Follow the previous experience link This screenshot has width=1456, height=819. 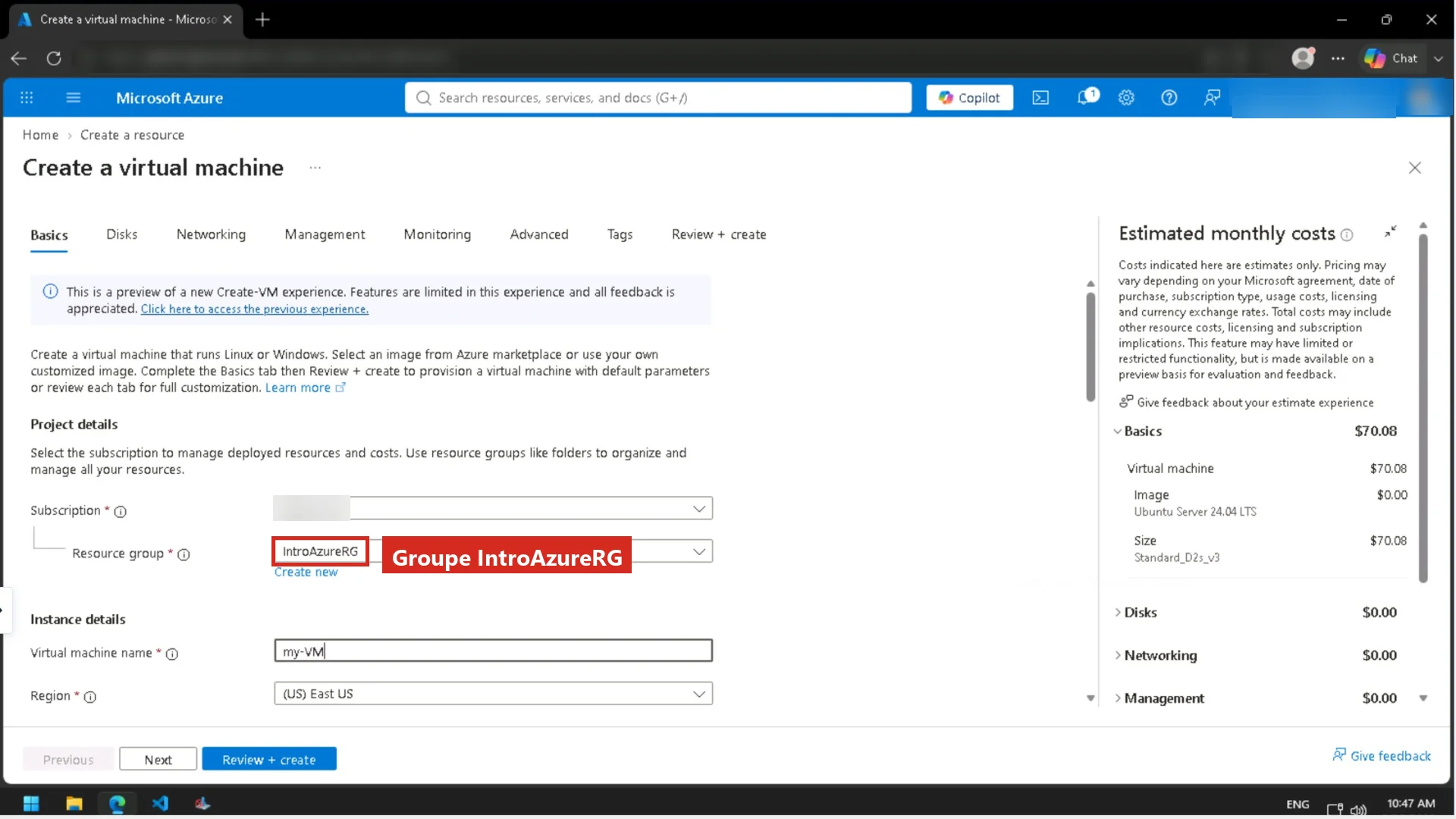coord(254,309)
